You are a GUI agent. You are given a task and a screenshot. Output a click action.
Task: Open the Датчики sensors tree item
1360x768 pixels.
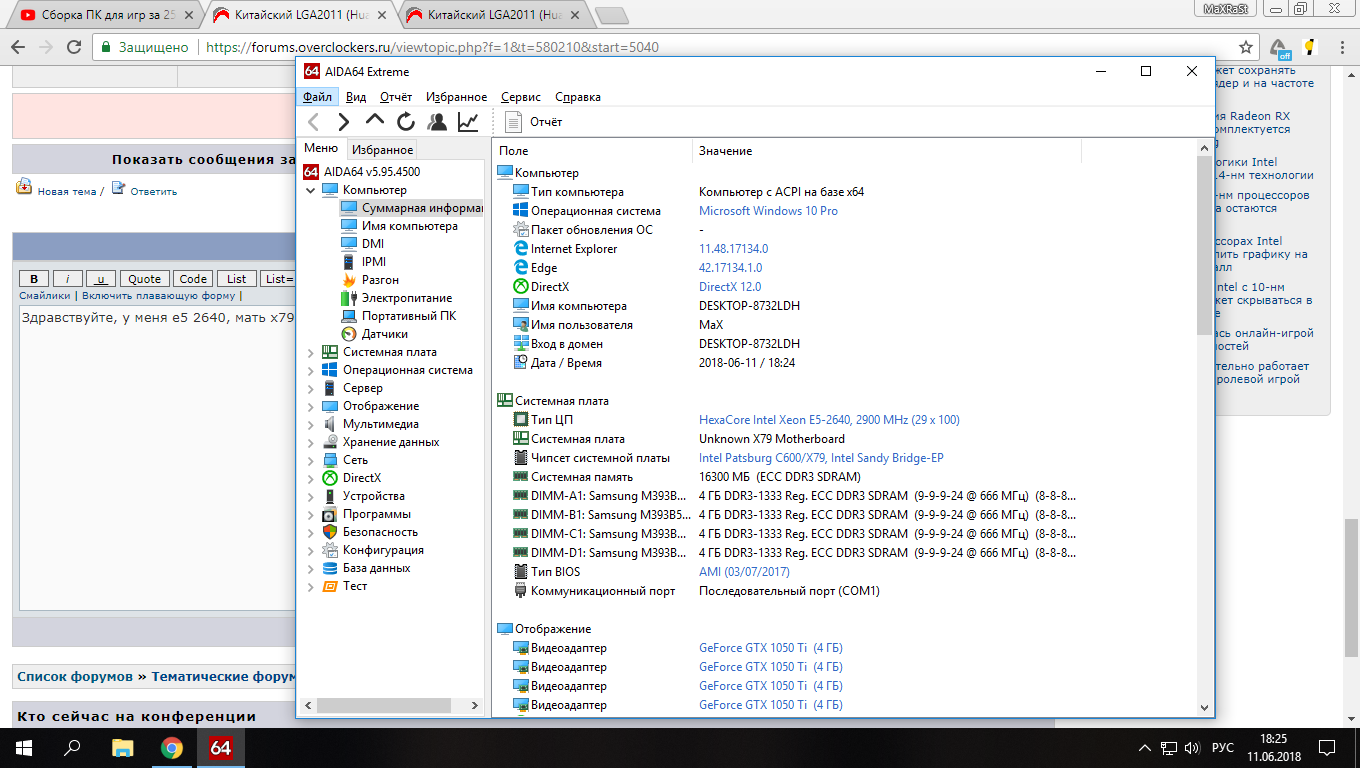point(374,334)
